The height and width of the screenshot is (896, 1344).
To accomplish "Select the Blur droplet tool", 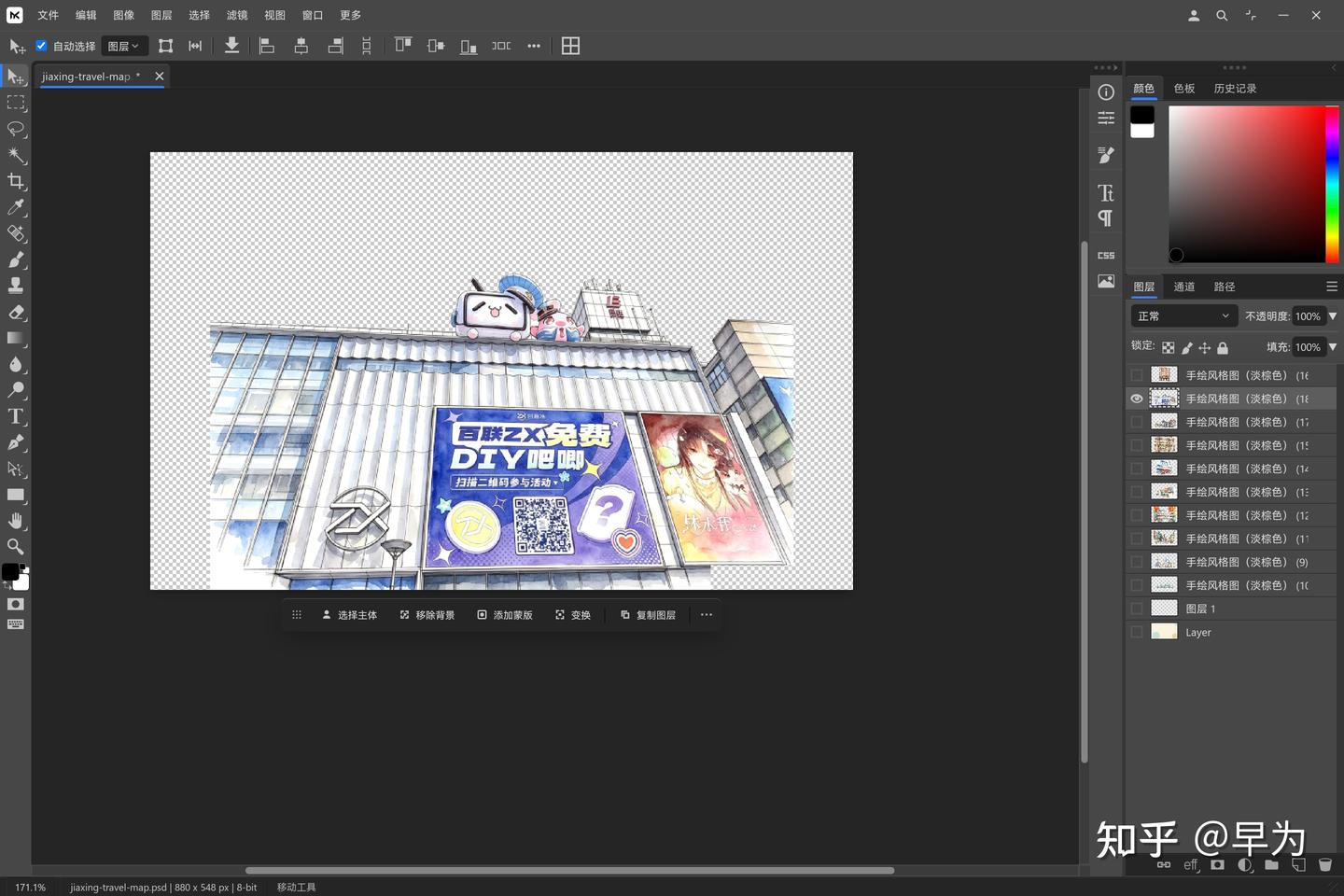I will (16, 364).
